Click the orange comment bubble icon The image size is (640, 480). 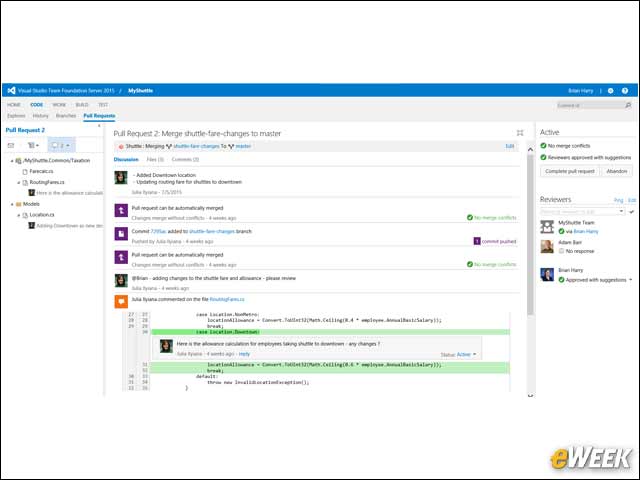coord(121,301)
